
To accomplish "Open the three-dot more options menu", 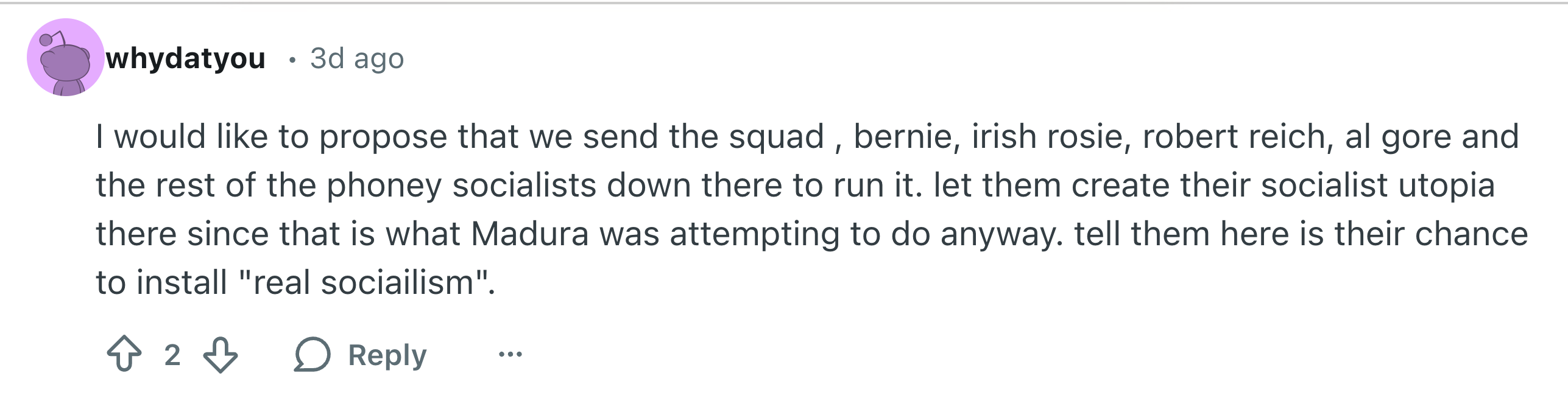I will point(510,354).
